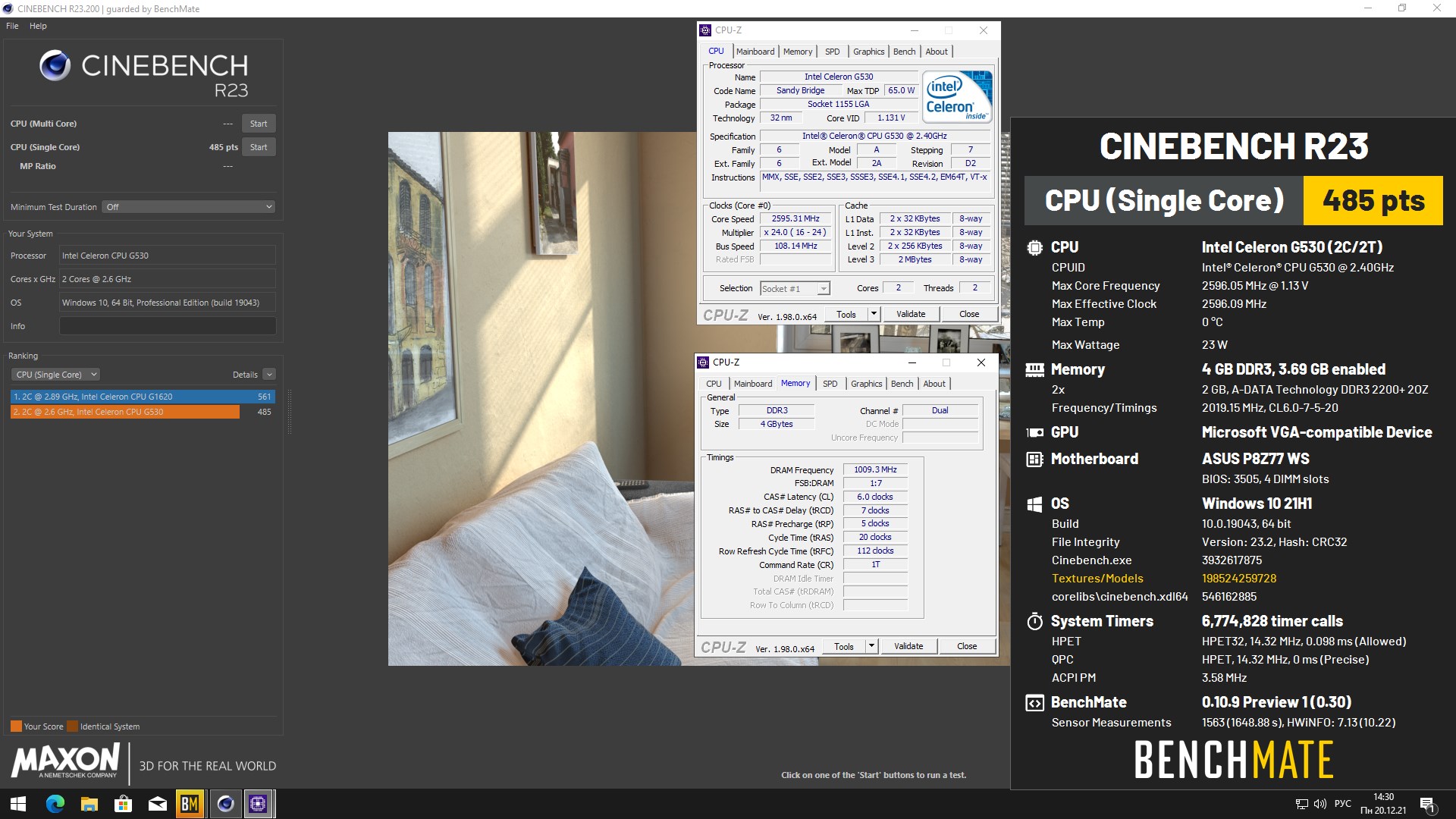Expand ranking Details dropdown arrow
1456x819 pixels.
(x=269, y=375)
